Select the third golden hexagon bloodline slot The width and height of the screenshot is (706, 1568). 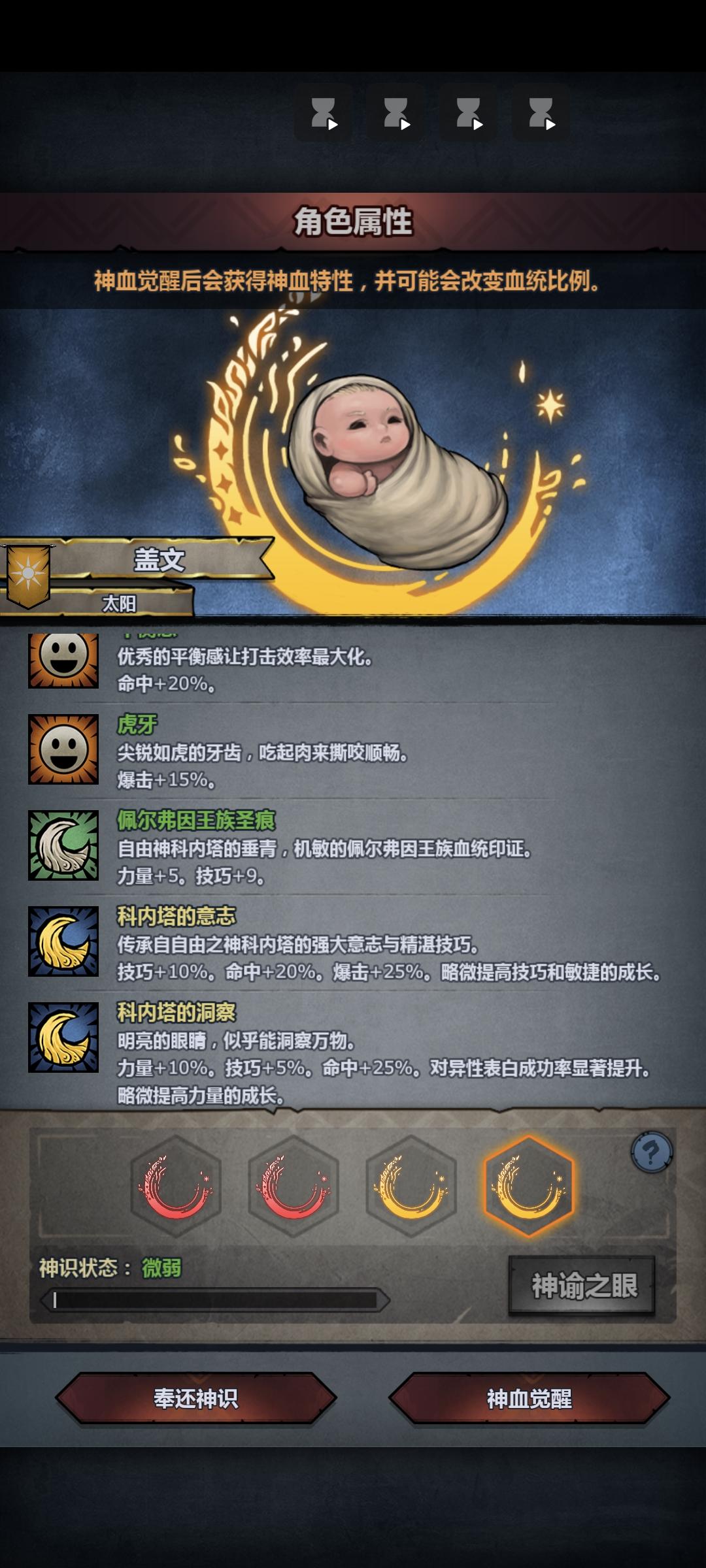(411, 1186)
